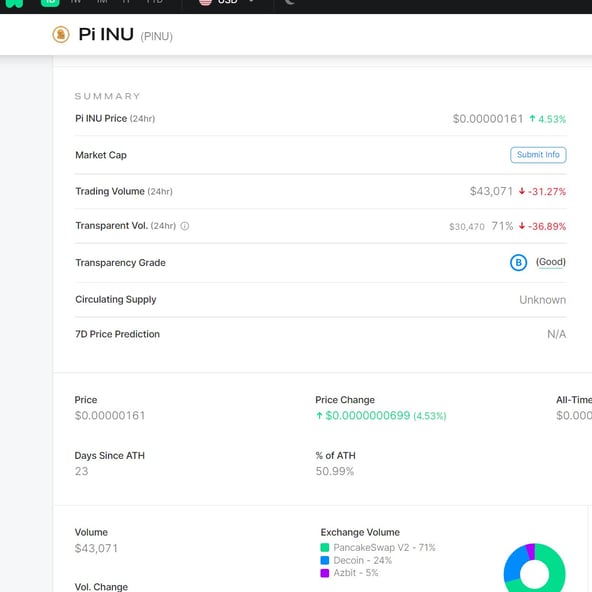Click the 71% transparent volume share

(x=502, y=226)
